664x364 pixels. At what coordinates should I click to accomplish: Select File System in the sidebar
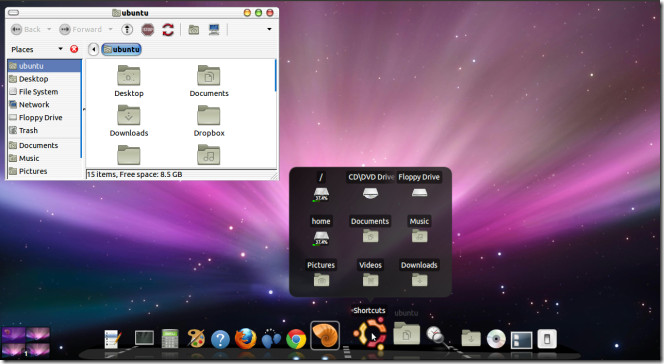point(44,92)
